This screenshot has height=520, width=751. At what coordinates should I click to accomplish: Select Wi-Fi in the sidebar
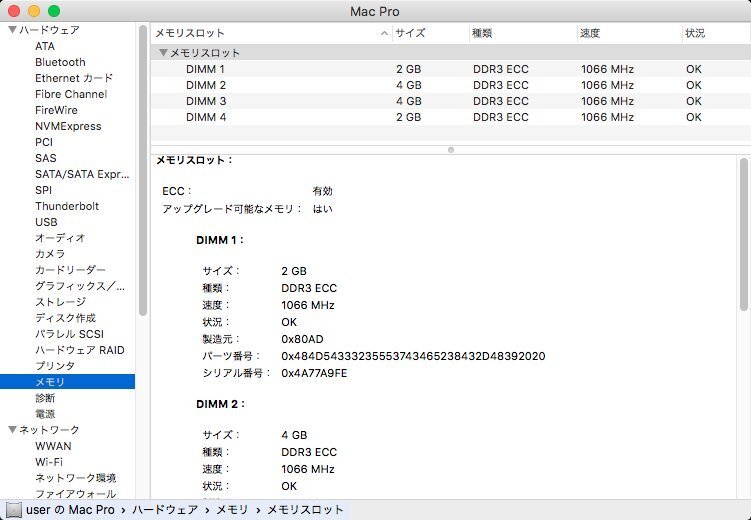coord(49,462)
